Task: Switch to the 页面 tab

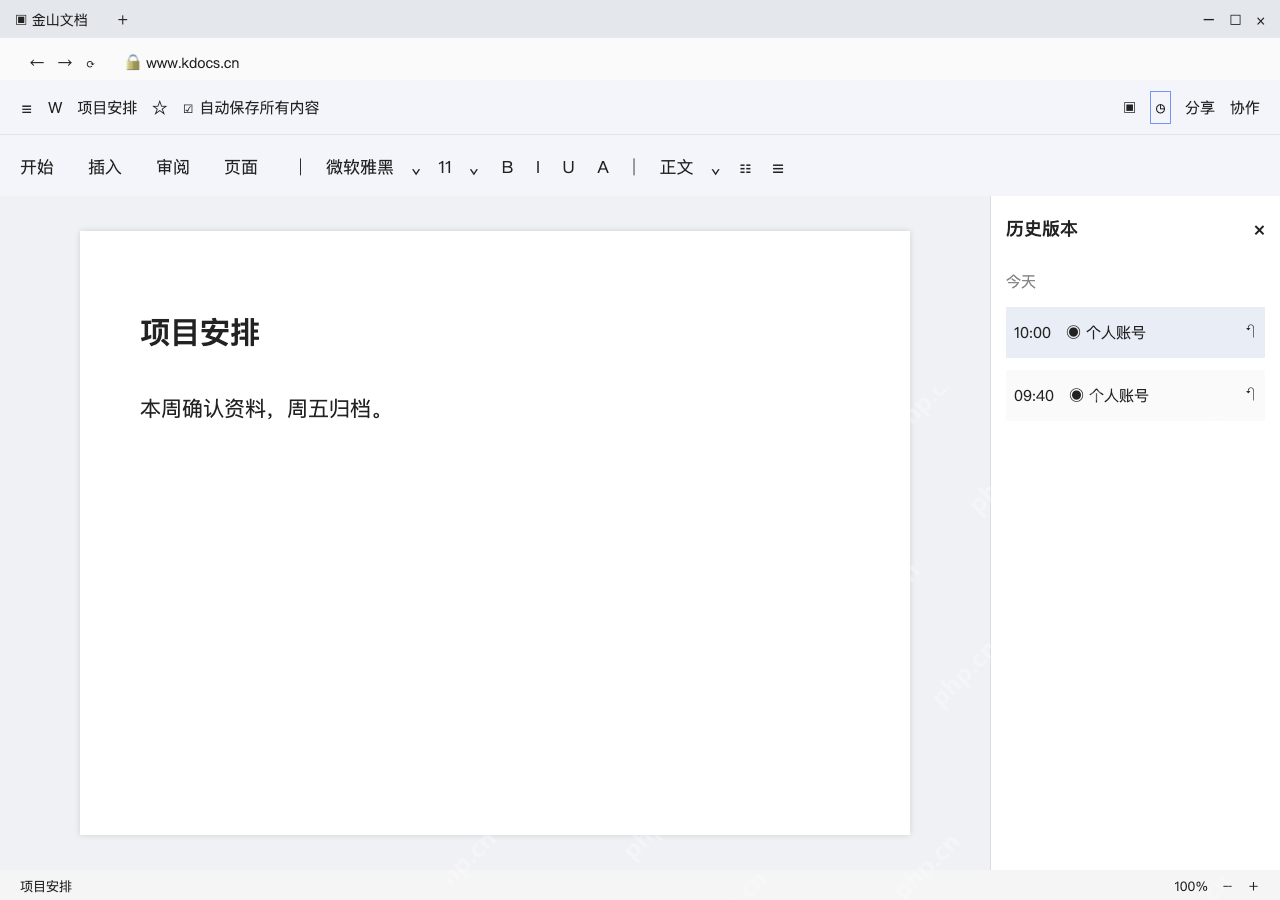Action: coord(241,167)
